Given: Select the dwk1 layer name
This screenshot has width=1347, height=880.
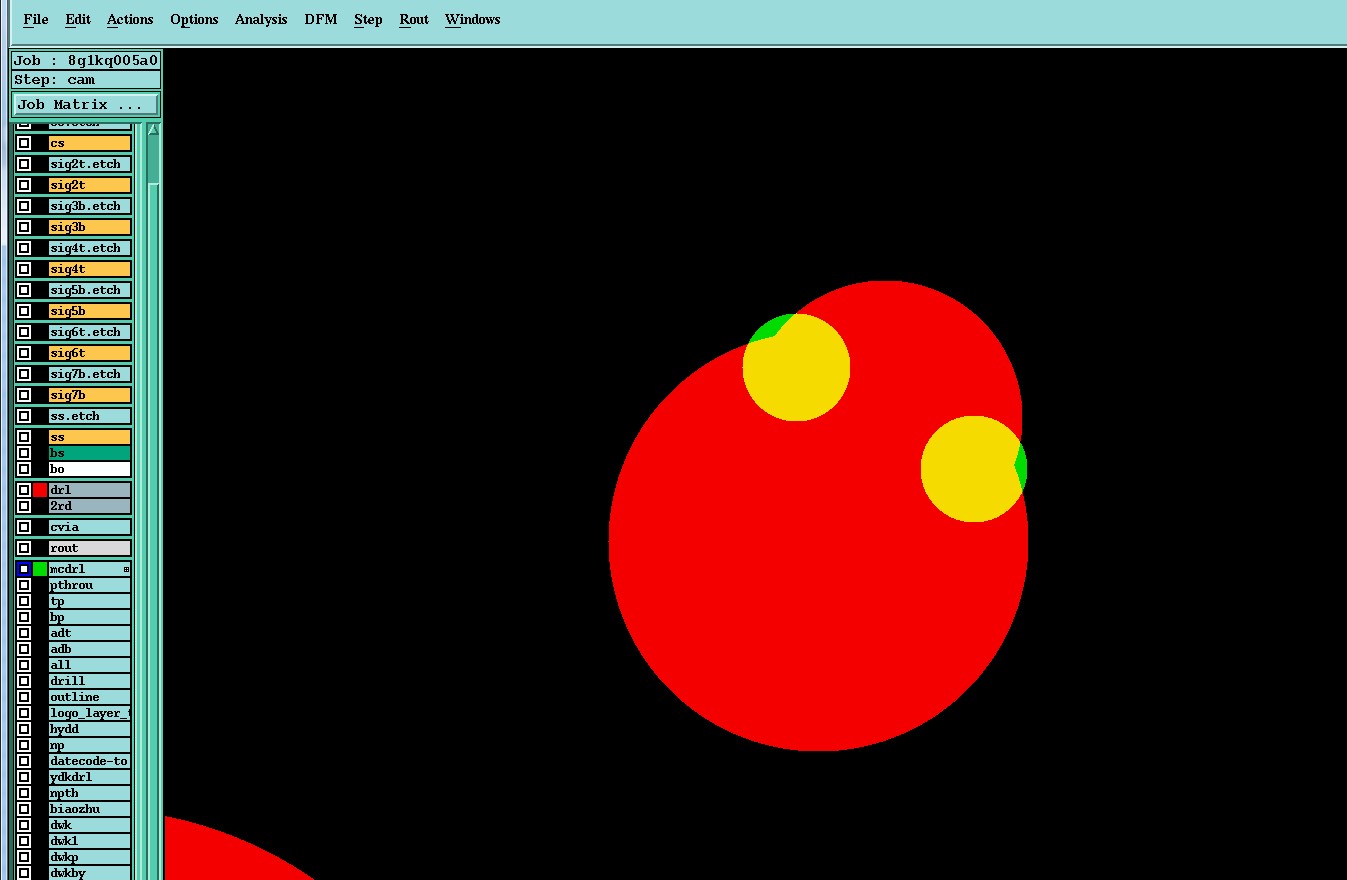Looking at the screenshot, I should click(x=90, y=841).
